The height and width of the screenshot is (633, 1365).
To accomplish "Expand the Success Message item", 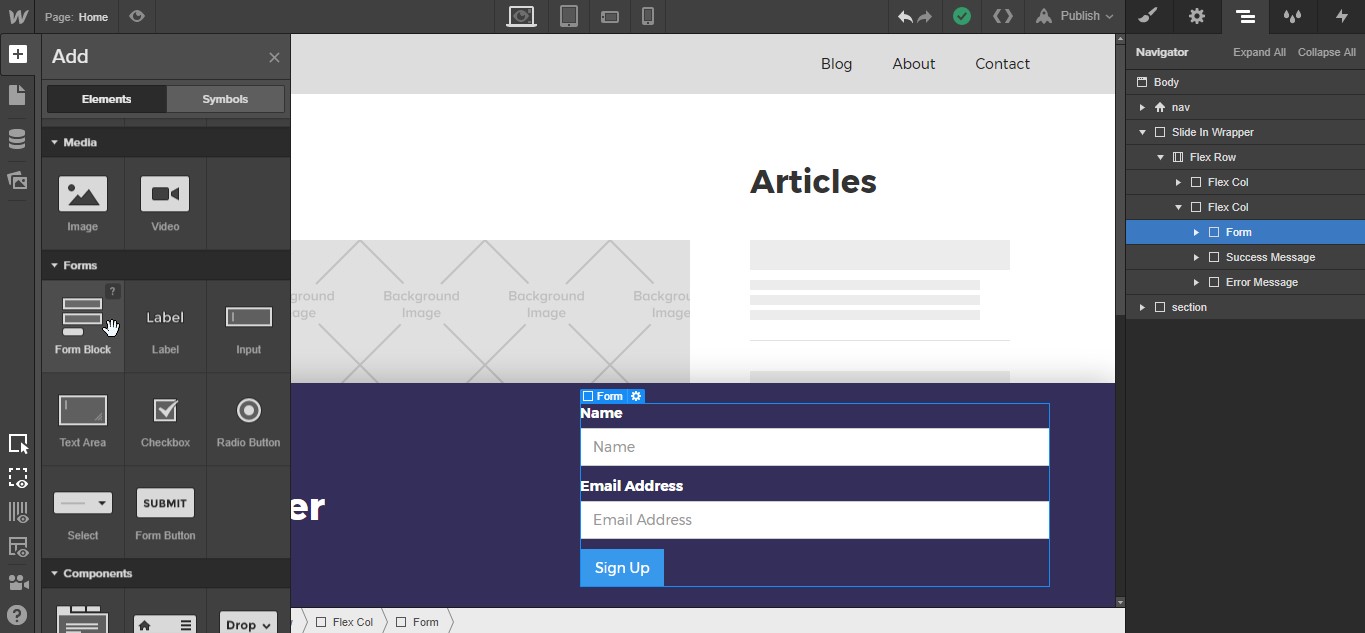I will 1196,257.
